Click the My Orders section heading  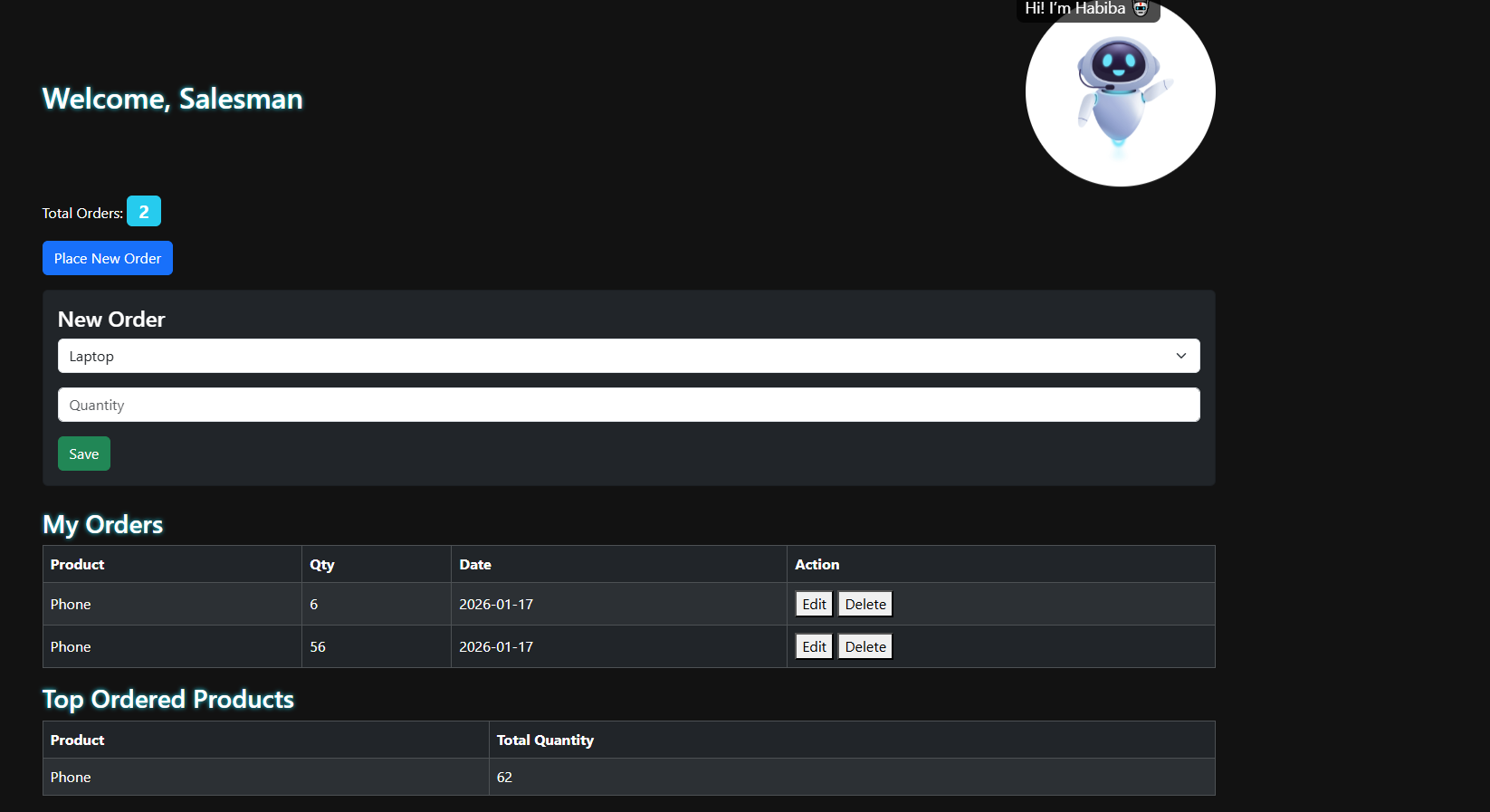tap(103, 524)
